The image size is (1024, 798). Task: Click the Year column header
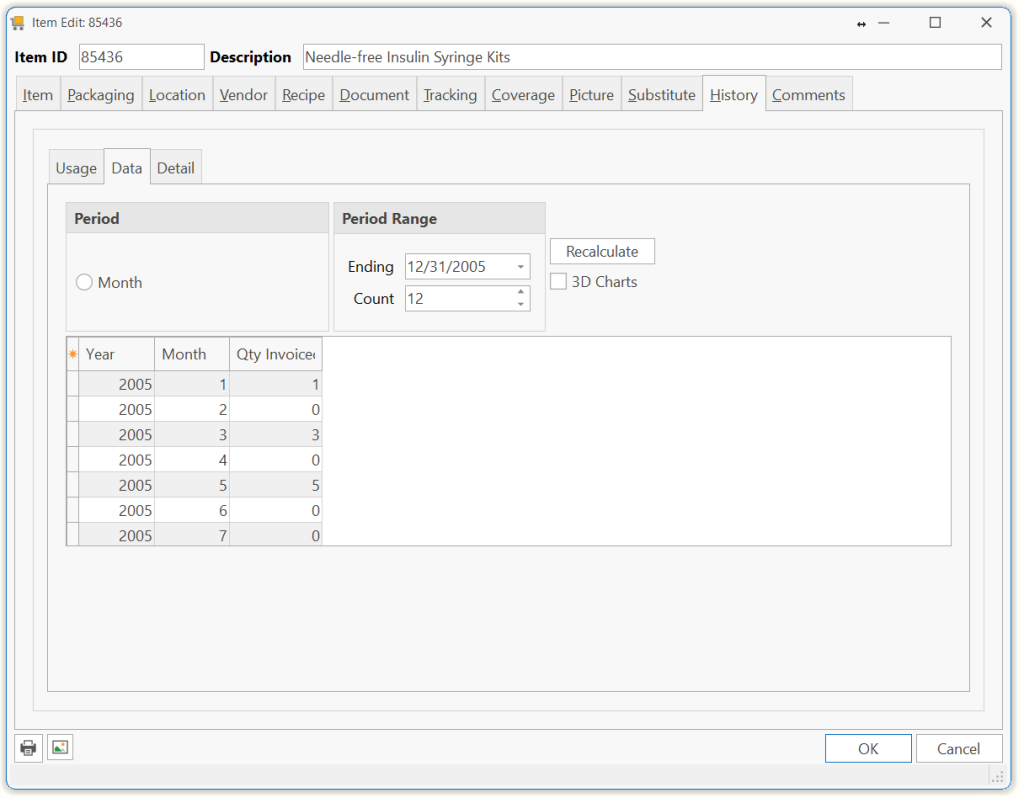pyautogui.click(x=116, y=354)
